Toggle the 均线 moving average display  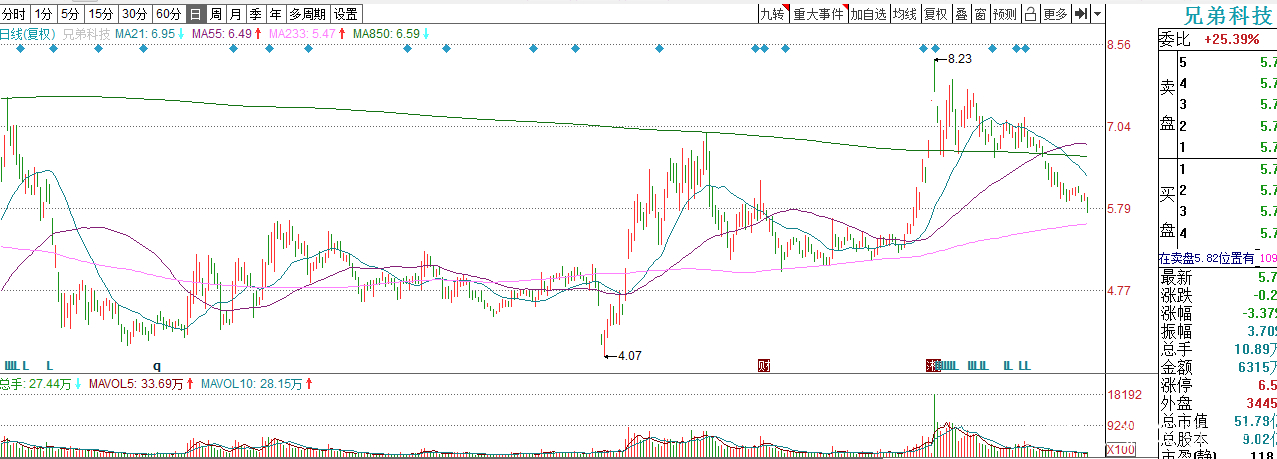tap(905, 14)
